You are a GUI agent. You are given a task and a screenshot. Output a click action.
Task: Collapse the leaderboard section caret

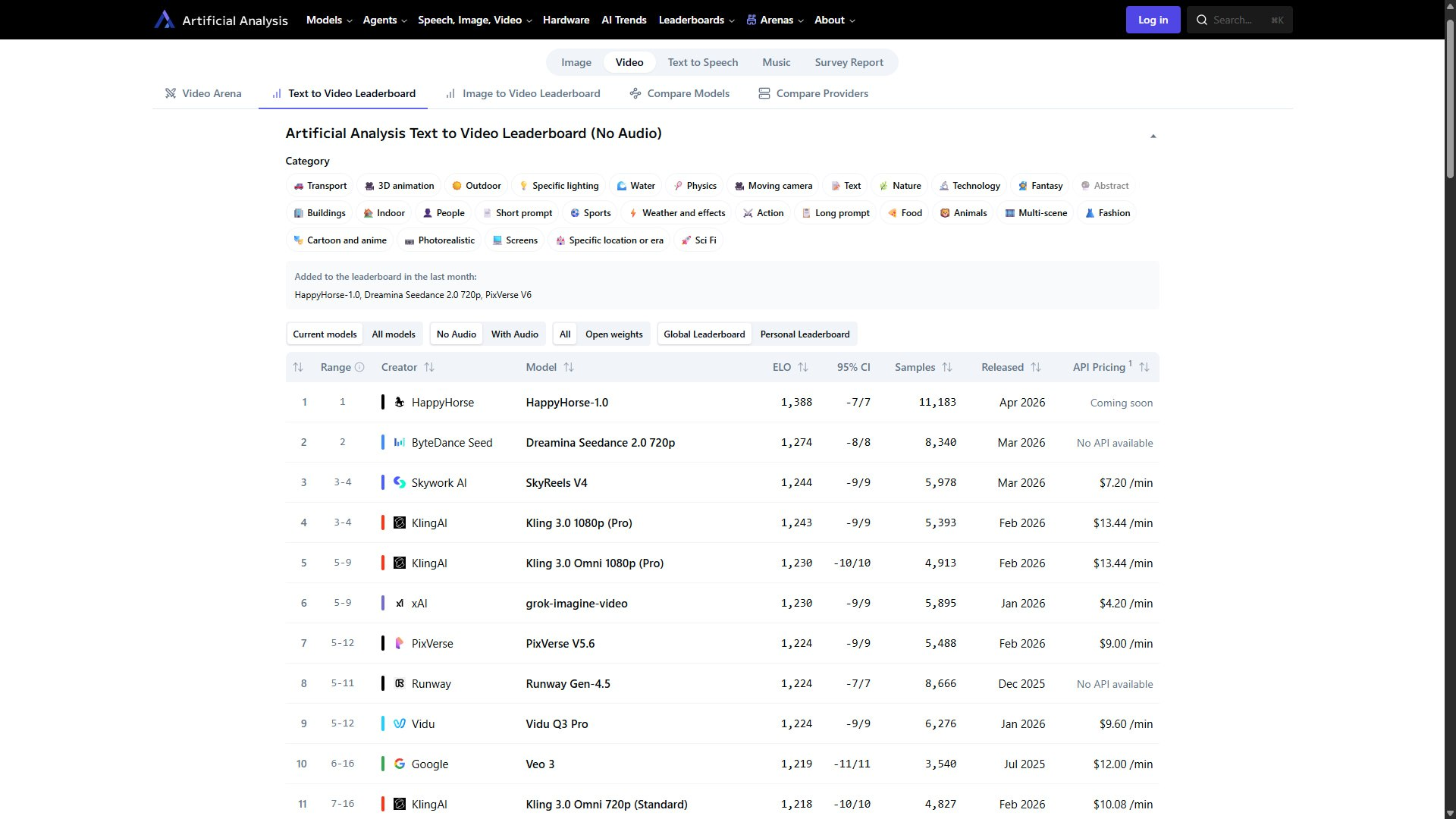(x=1153, y=136)
